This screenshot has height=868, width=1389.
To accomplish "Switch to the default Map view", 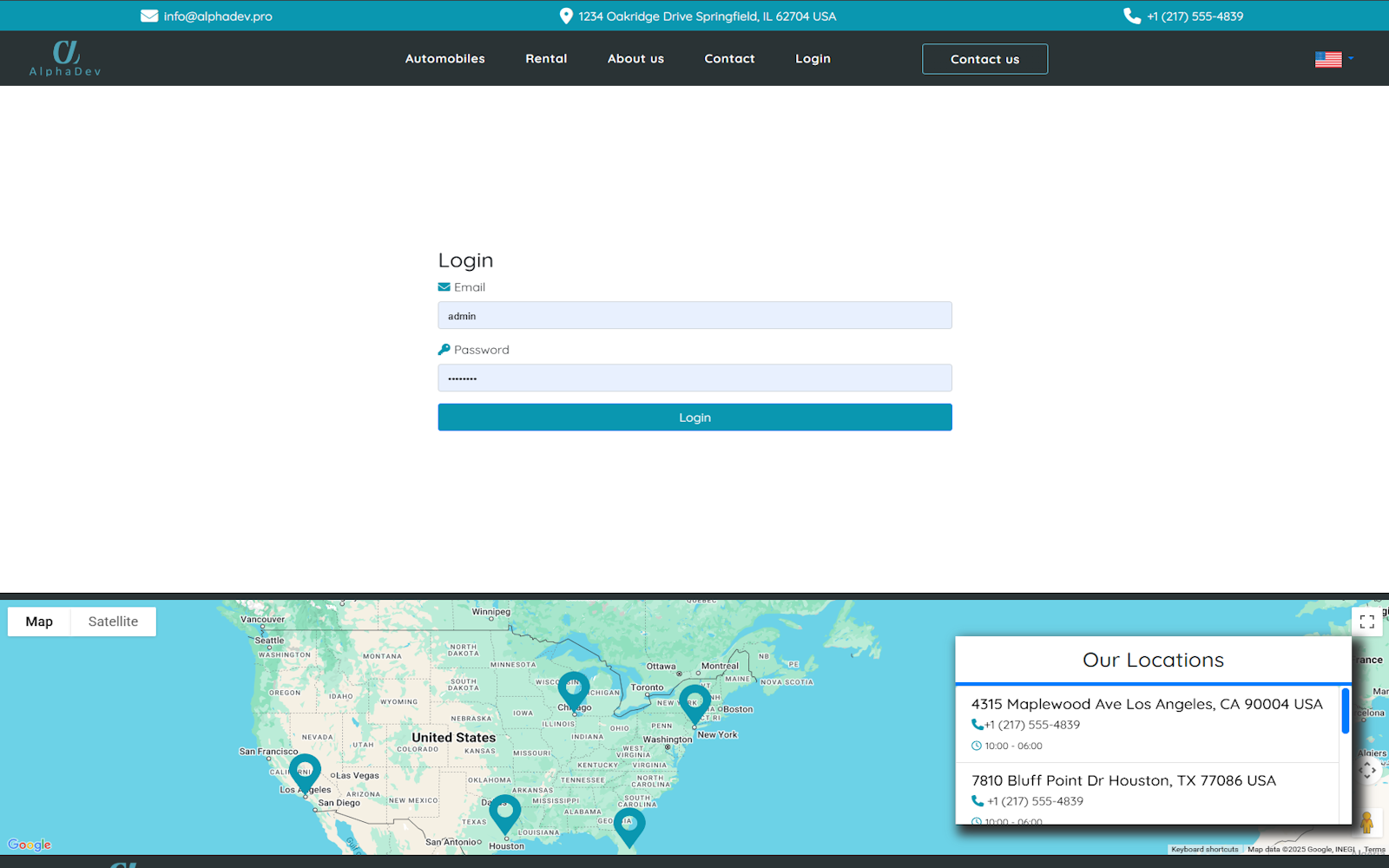I will coord(39,621).
